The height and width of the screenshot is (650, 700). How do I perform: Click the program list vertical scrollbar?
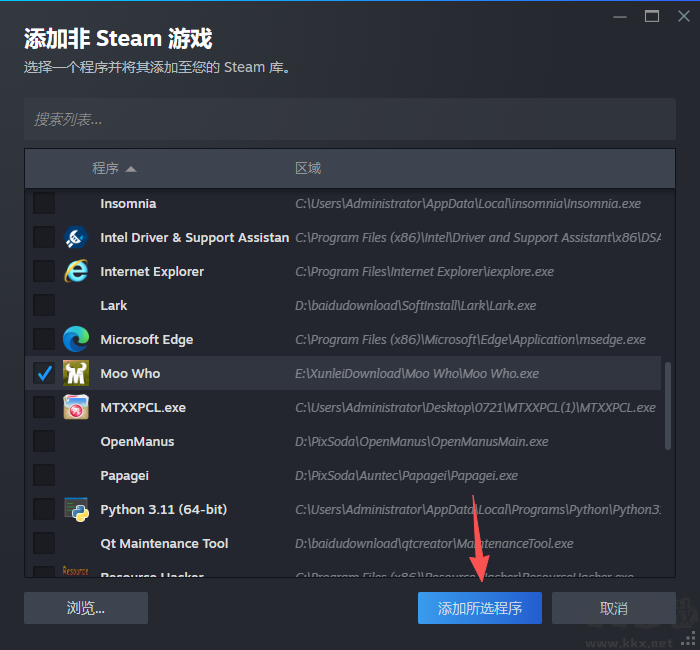pyautogui.click(x=668, y=406)
